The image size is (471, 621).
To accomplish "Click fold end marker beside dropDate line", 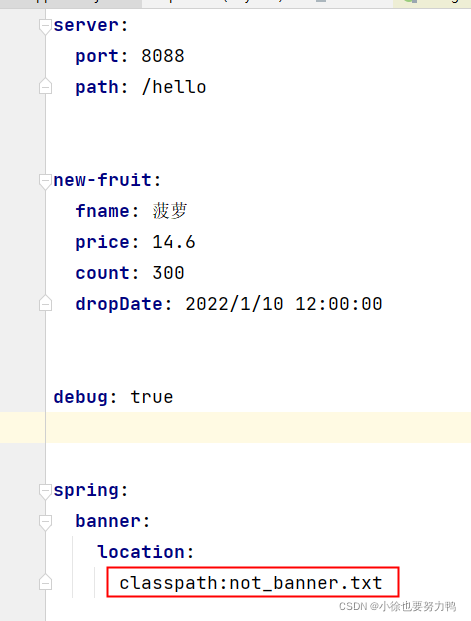I will click(x=45, y=303).
